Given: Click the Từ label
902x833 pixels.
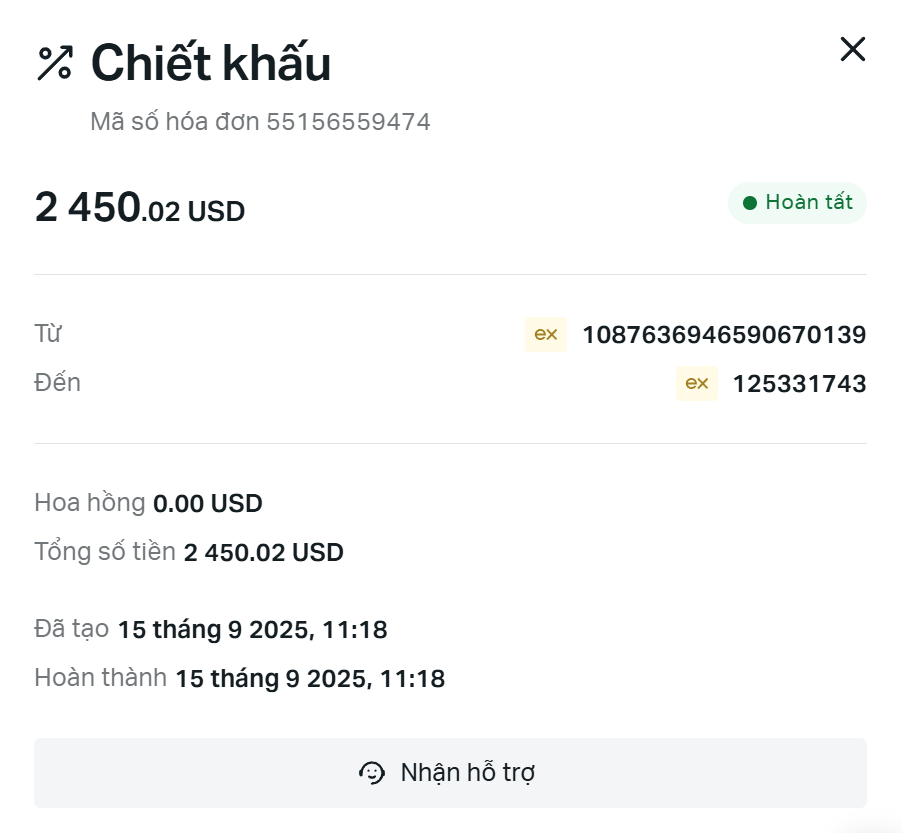Looking at the screenshot, I should coord(49,334).
